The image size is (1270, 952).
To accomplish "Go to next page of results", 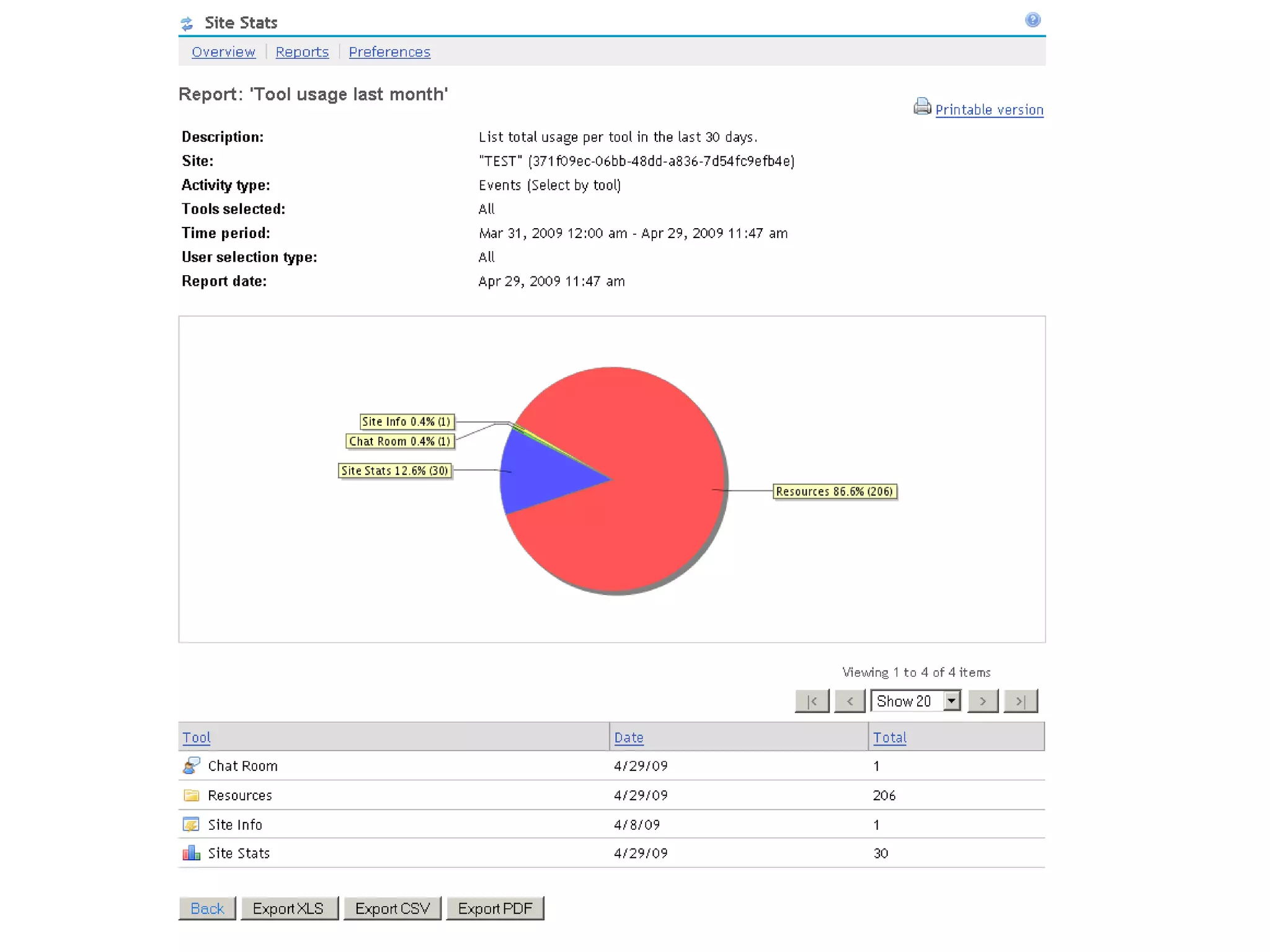I will point(983,701).
